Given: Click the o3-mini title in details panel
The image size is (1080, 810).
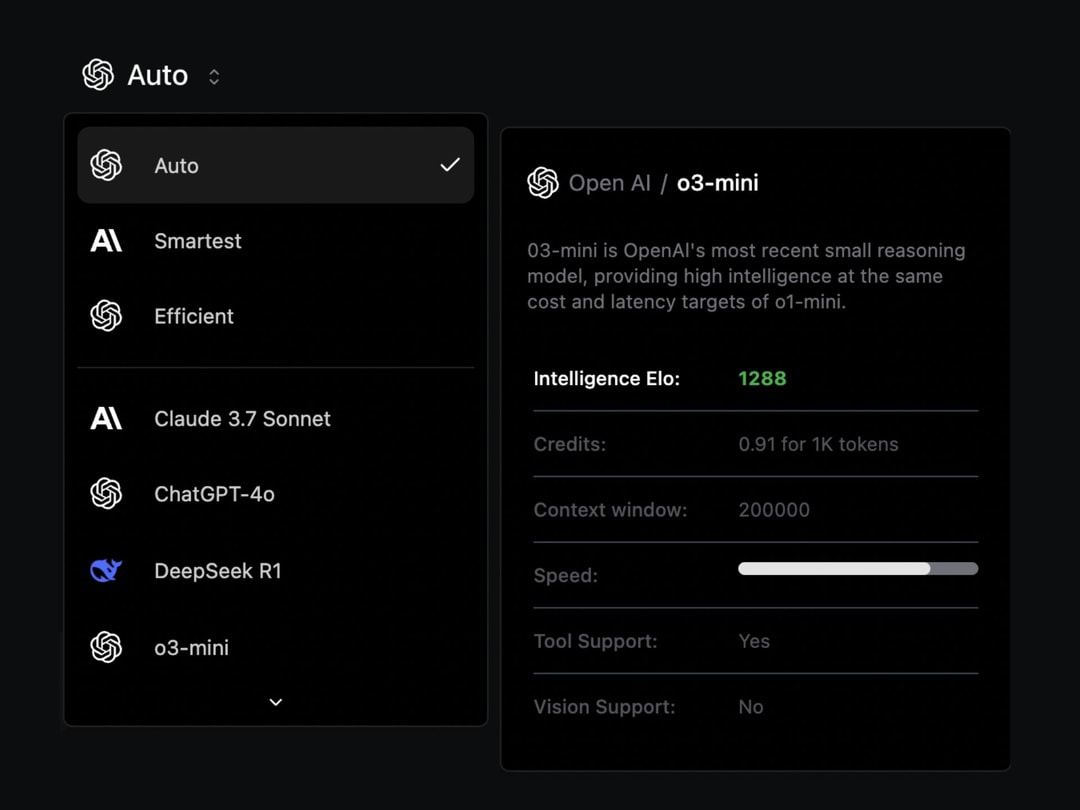Looking at the screenshot, I should (718, 183).
